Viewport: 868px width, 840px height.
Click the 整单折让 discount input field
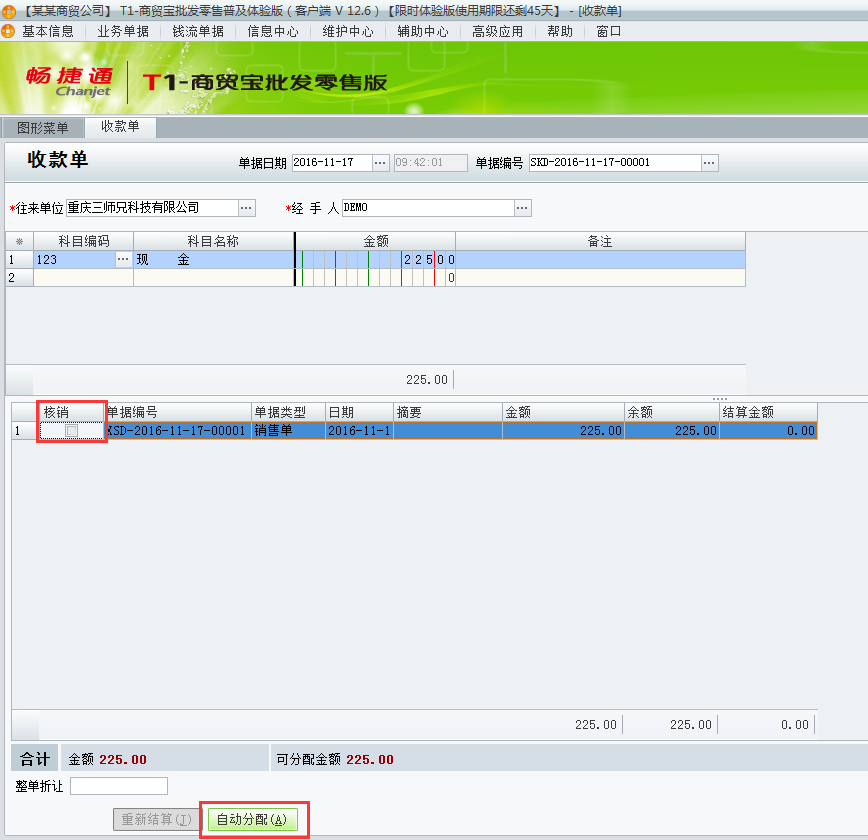click(118, 786)
